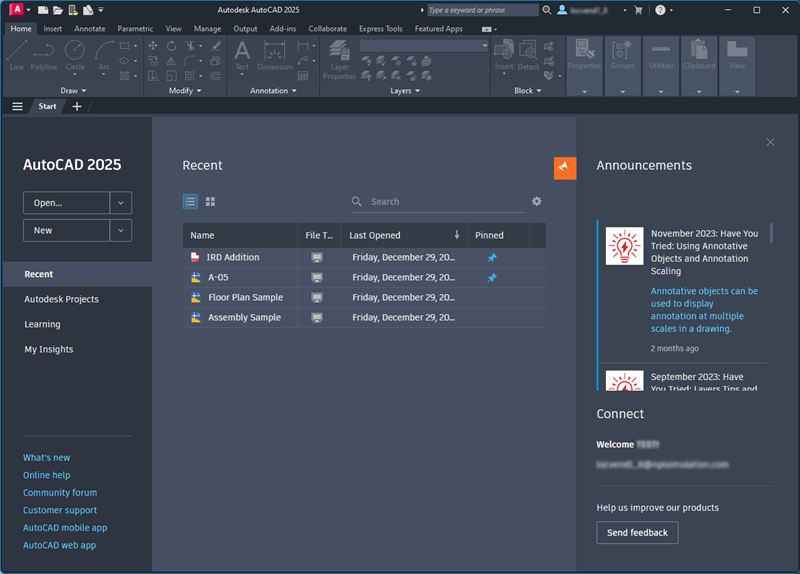Select the Arc tool
800x574 pixels.
point(104,57)
